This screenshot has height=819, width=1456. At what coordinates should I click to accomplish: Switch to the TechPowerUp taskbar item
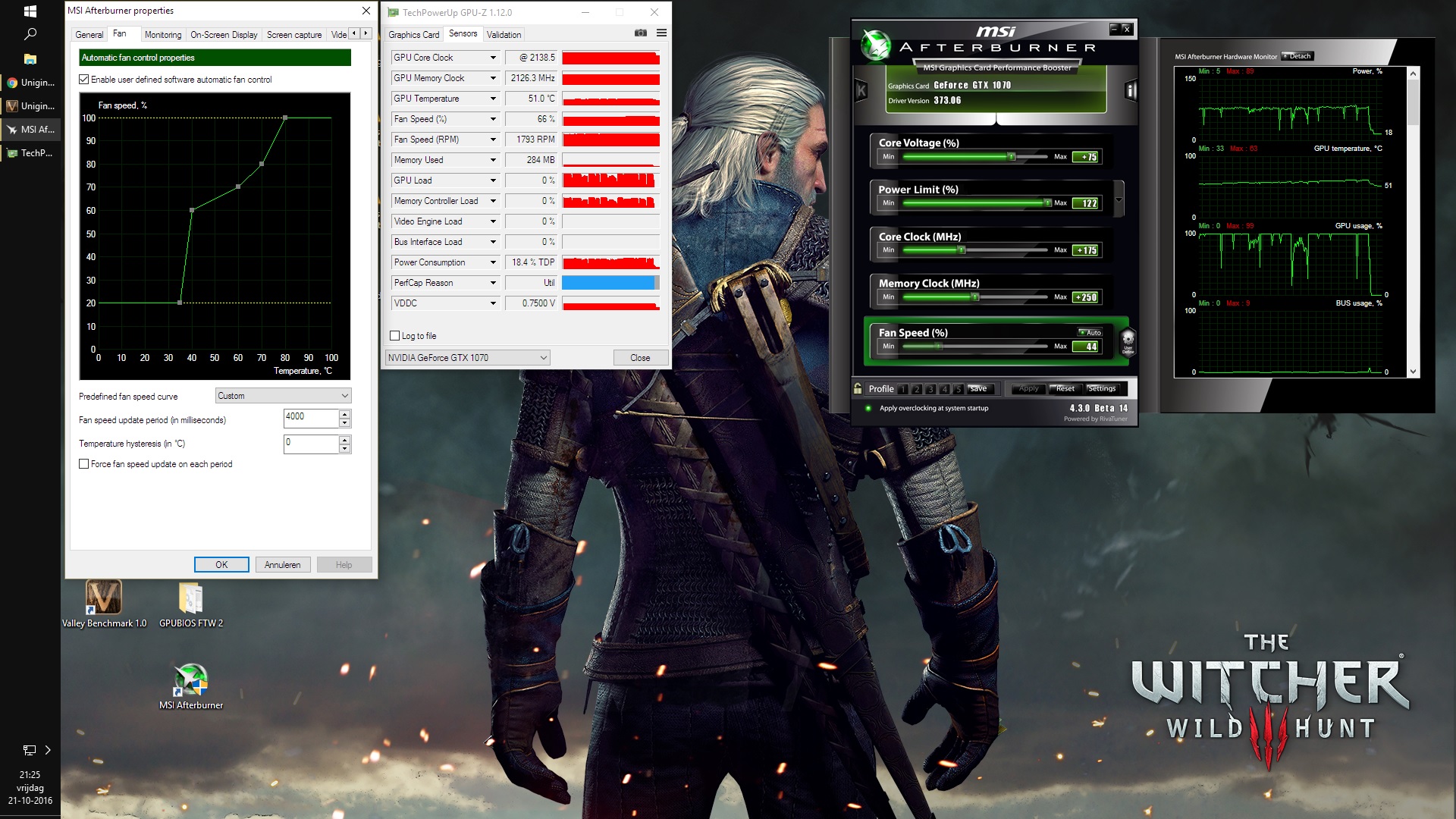[x=30, y=153]
